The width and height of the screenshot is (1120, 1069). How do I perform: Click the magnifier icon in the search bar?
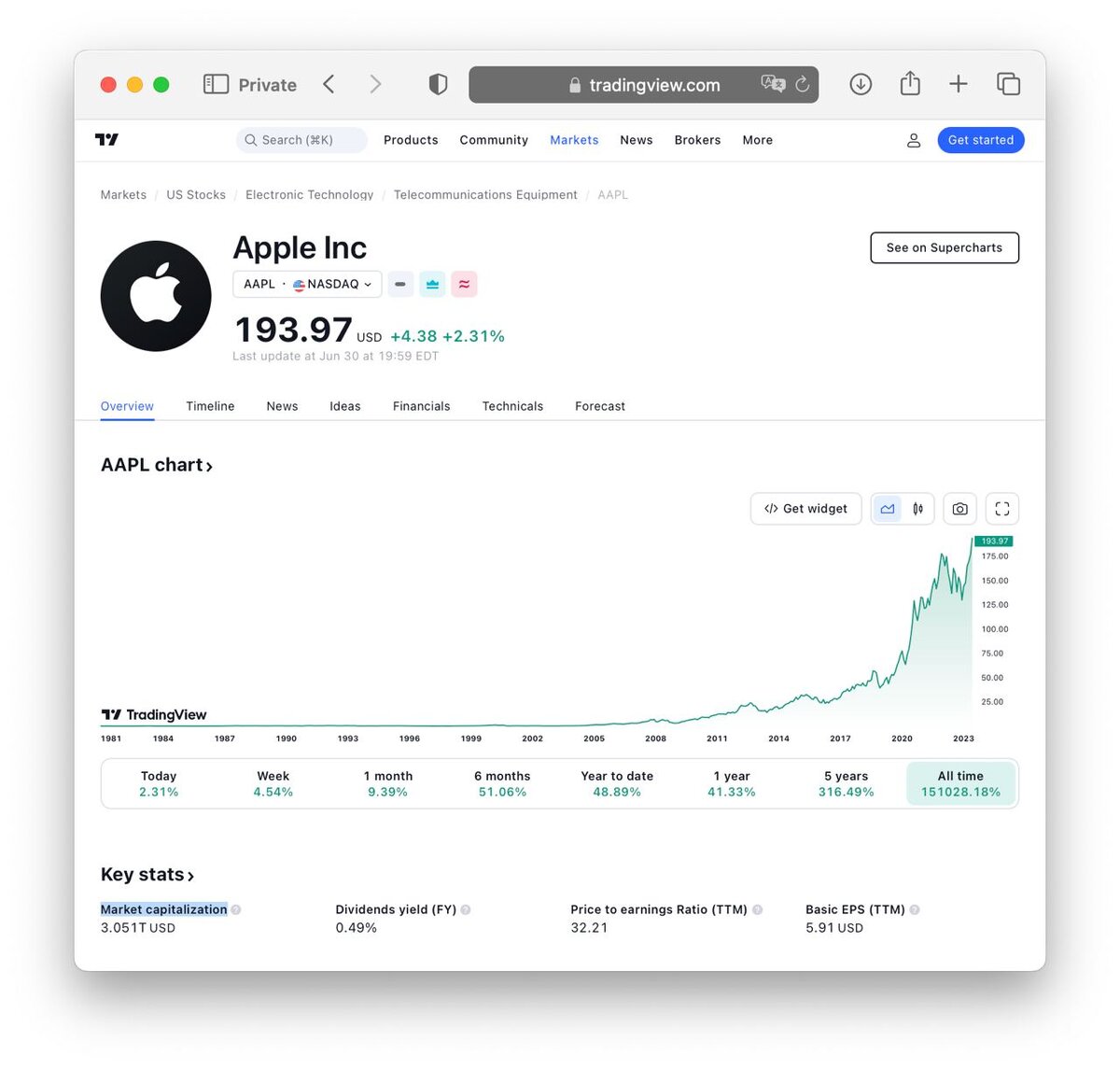(x=250, y=139)
